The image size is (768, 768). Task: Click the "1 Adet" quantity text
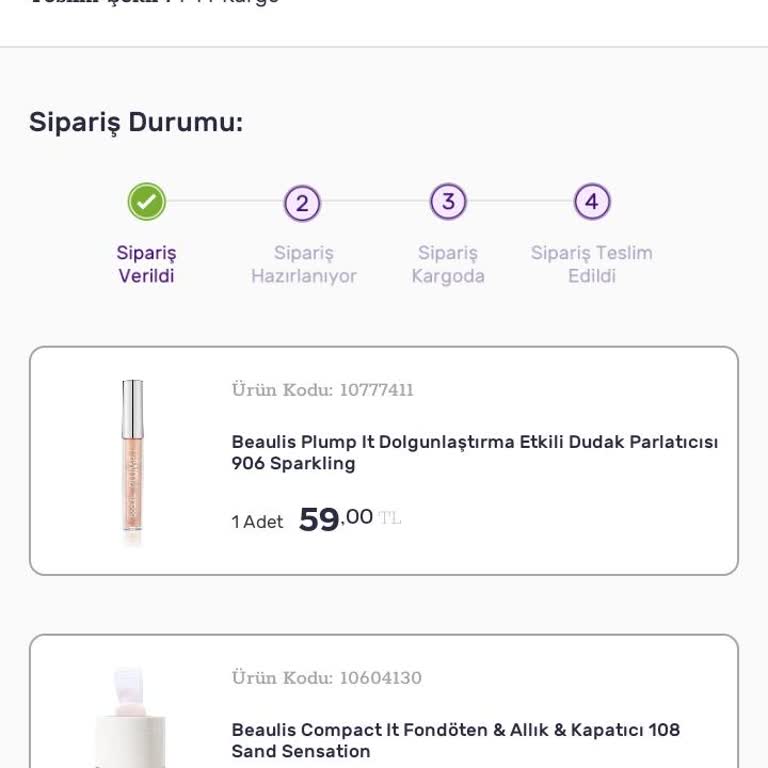coord(257,522)
